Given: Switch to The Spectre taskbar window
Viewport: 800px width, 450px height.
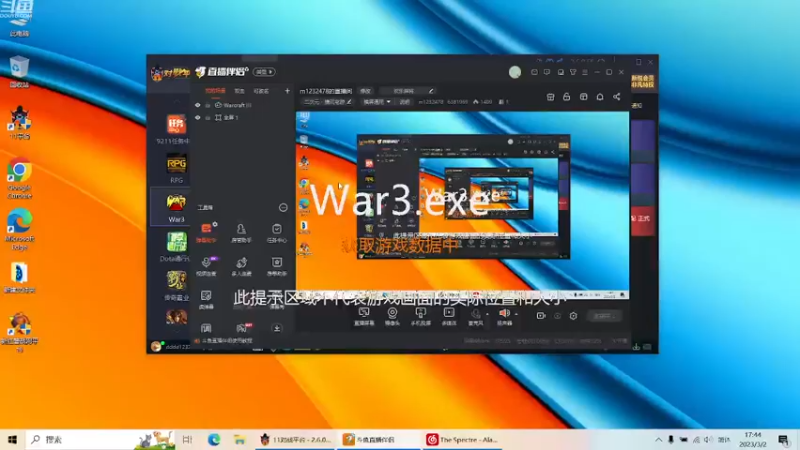Looking at the screenshot, I should click(x=464, y=439).
